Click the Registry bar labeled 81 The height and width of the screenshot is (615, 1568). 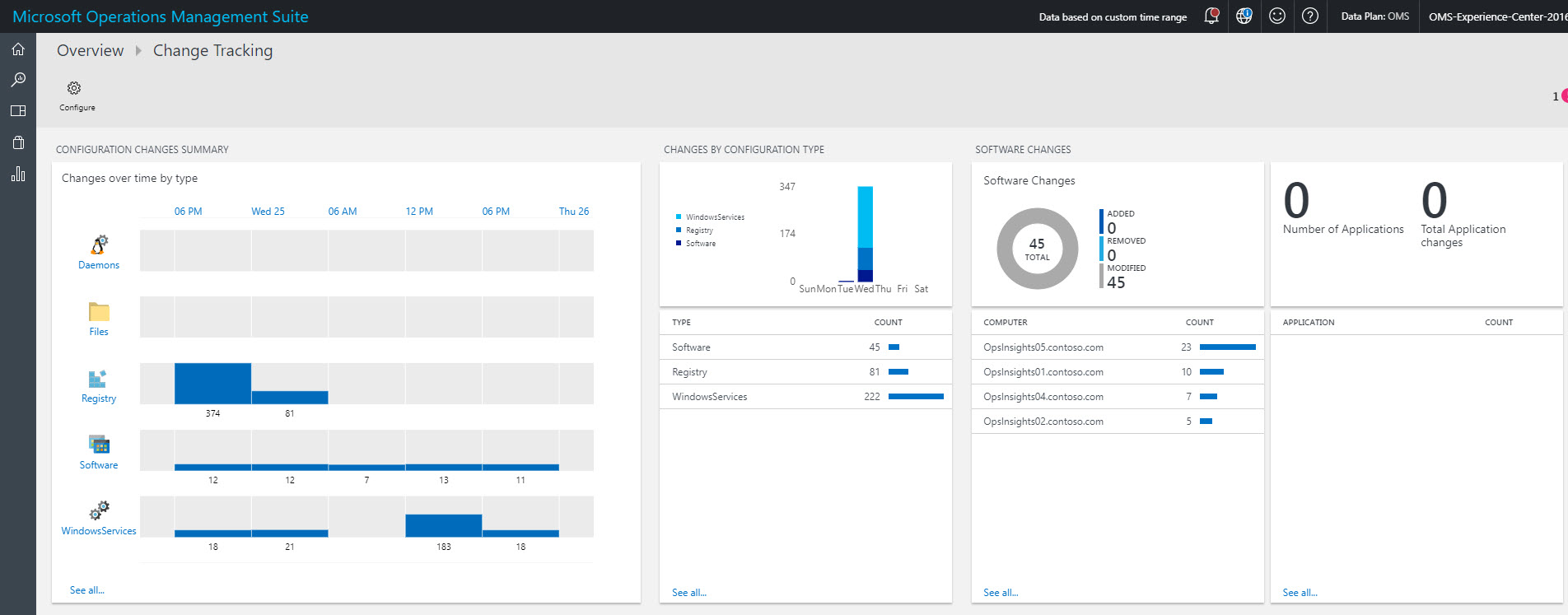coord(290,398)
